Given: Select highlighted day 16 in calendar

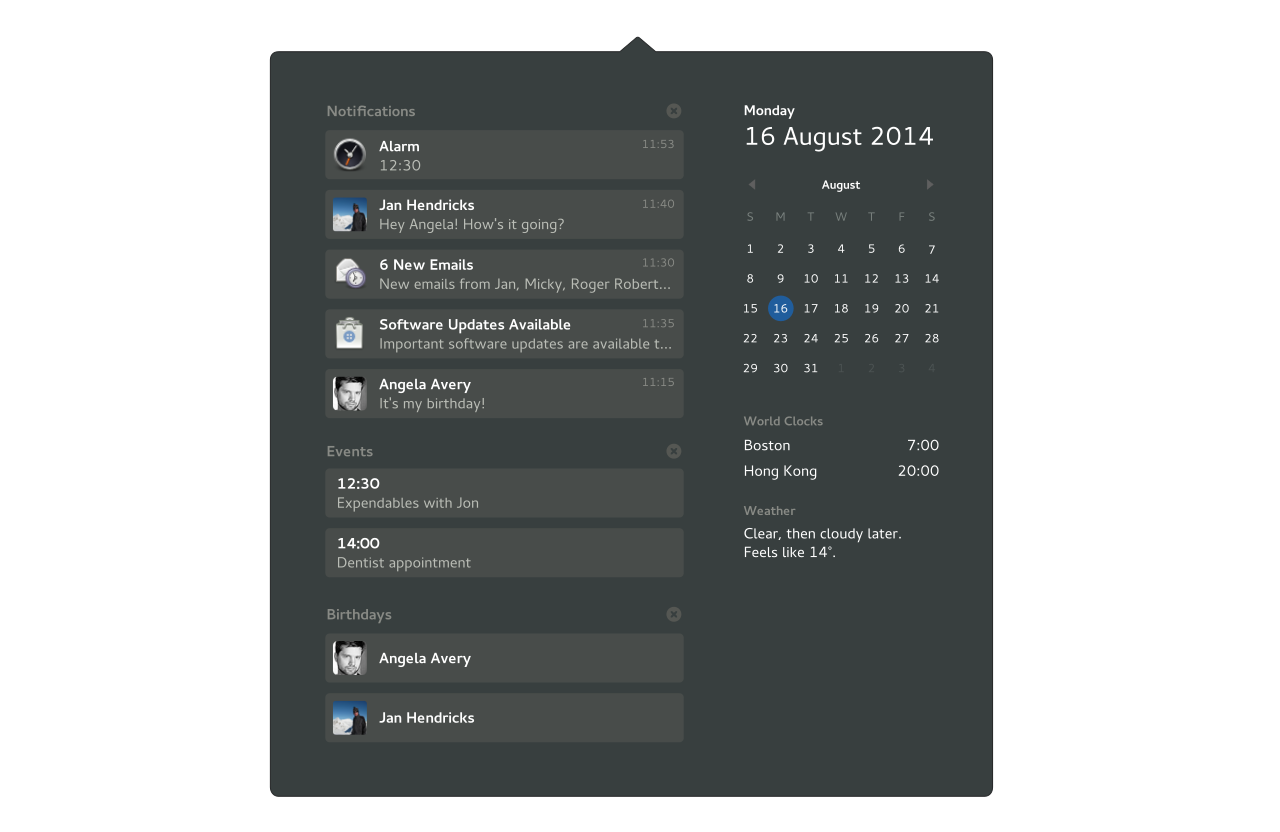Looking at the screenshot, I should (x=781, y=309).
